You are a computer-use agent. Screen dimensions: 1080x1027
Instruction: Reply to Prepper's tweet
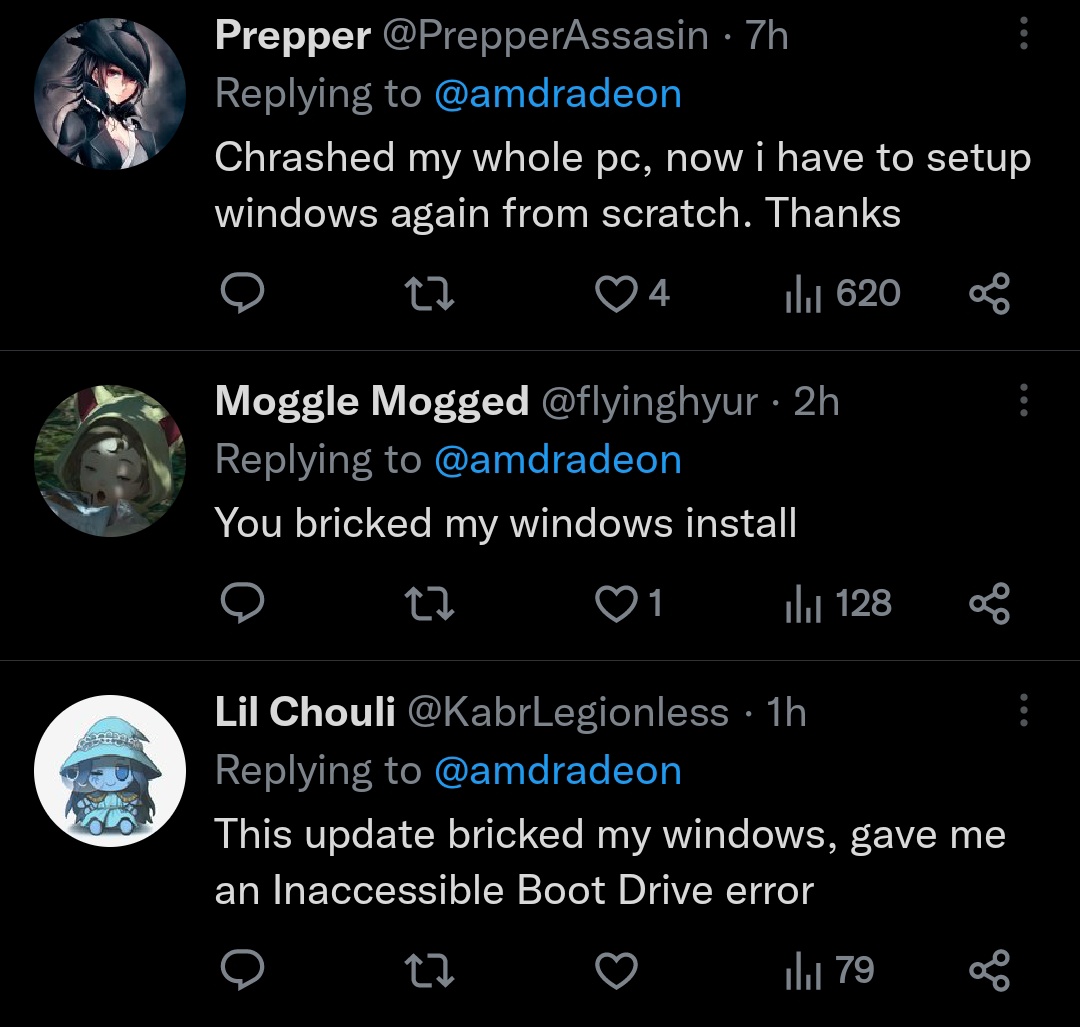click(240, 293)
